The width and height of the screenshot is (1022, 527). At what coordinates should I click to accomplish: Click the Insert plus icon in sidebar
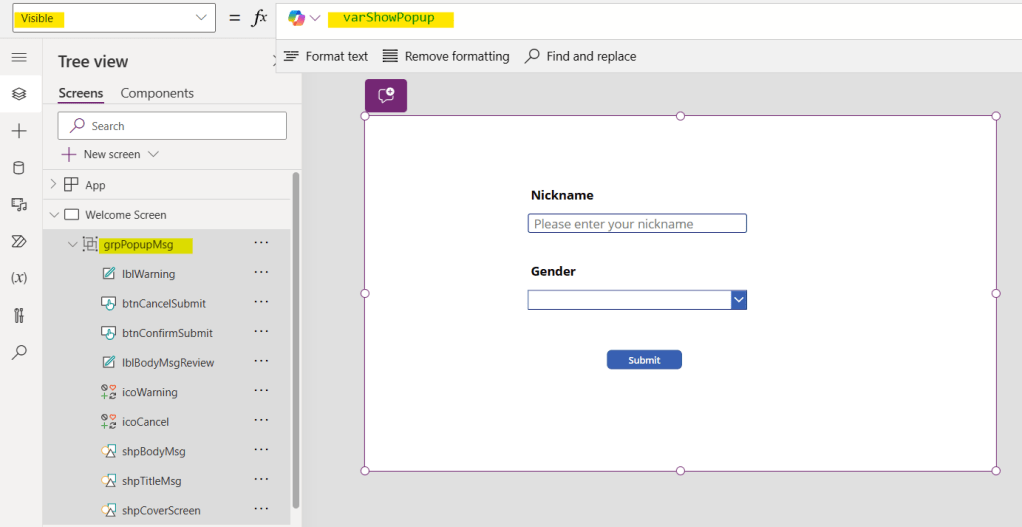point(19,131)
